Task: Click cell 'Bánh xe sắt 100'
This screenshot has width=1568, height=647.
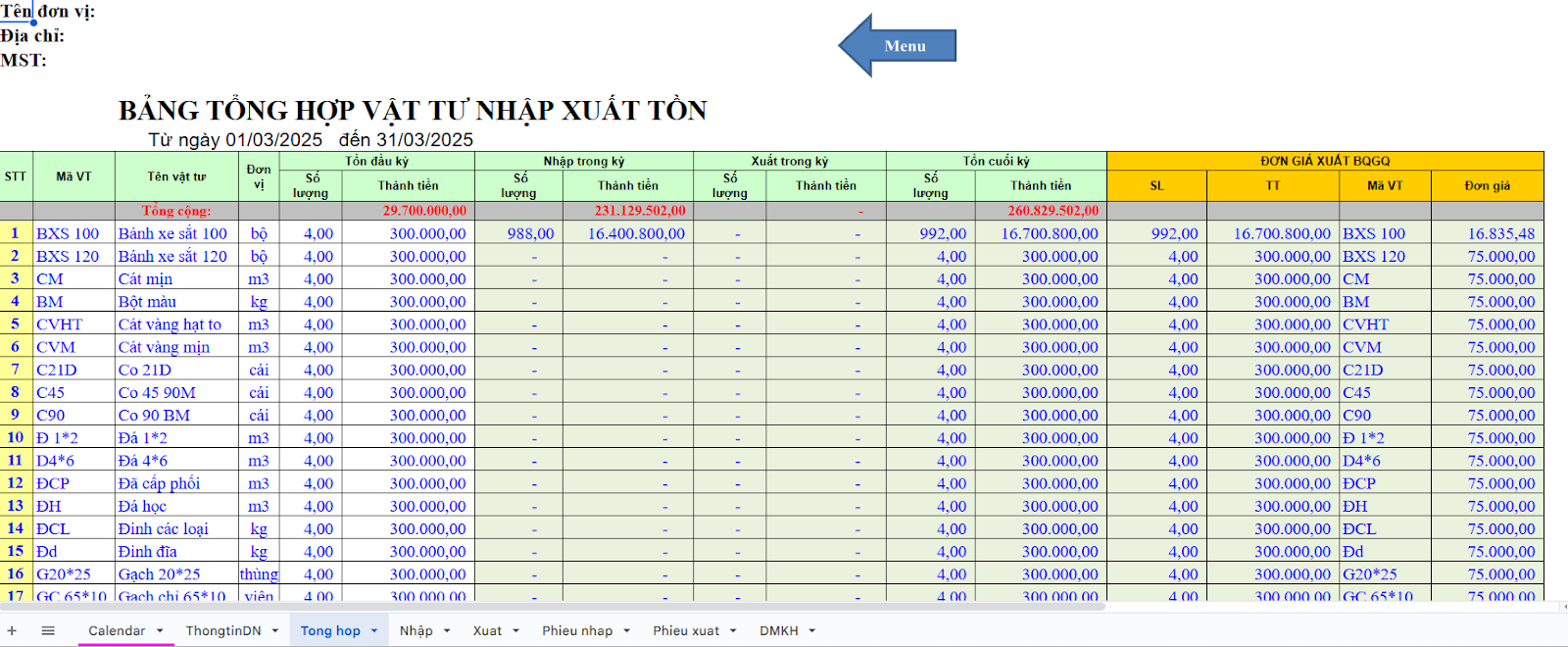Action: pyautogui.click(x=176, y=233)
